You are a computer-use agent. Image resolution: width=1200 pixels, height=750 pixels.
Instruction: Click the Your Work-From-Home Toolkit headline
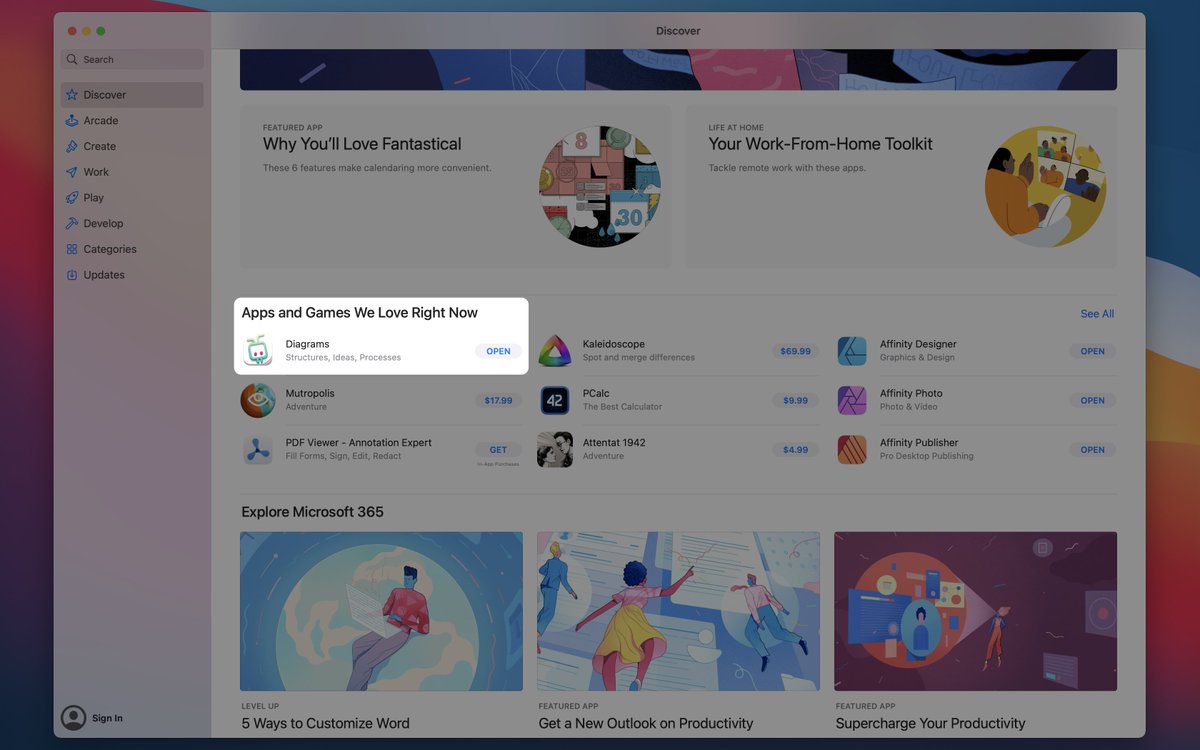pyautogui.click(x=820, y=144)
